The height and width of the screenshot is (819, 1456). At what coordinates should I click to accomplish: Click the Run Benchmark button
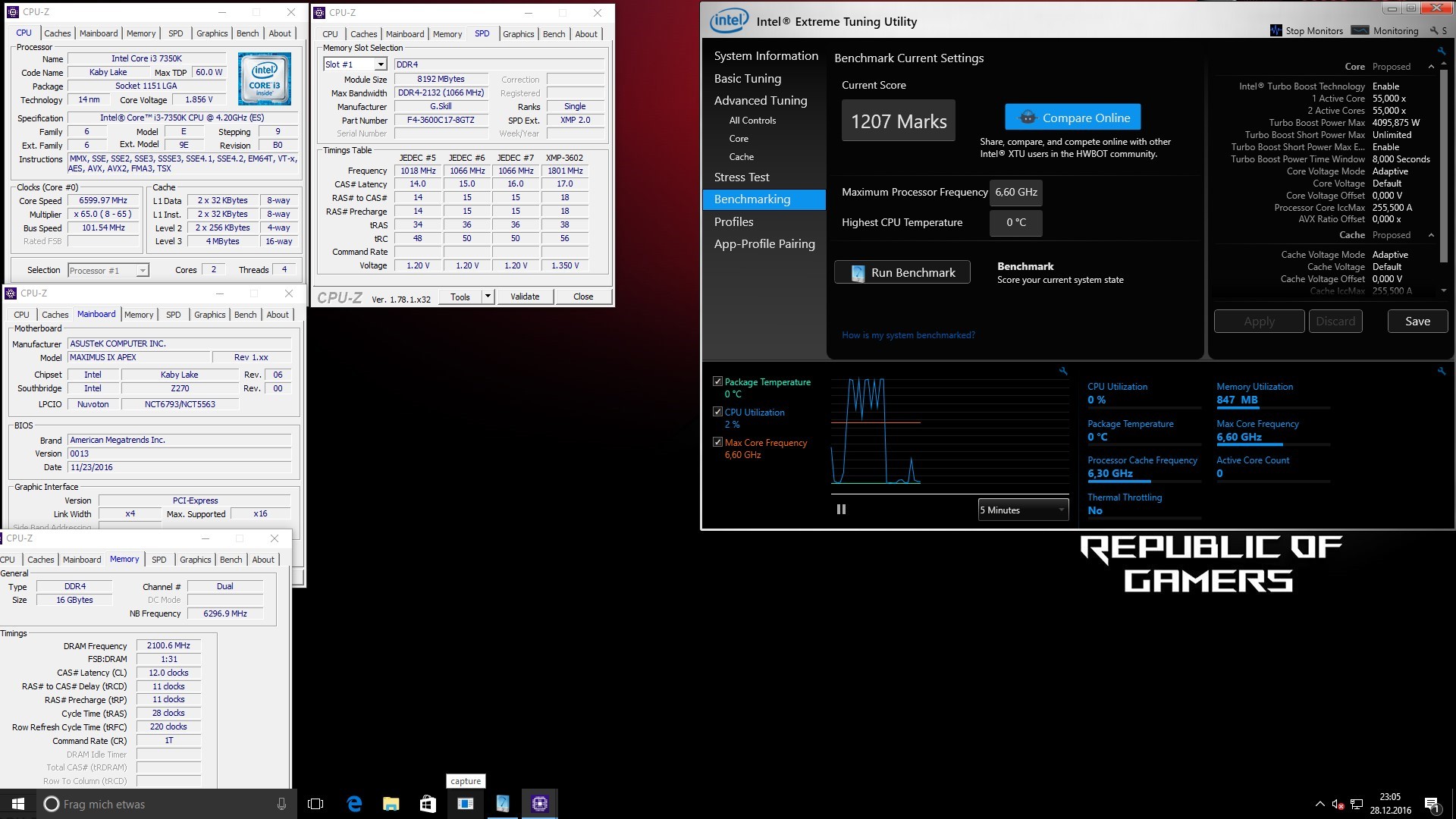point(902,273)
